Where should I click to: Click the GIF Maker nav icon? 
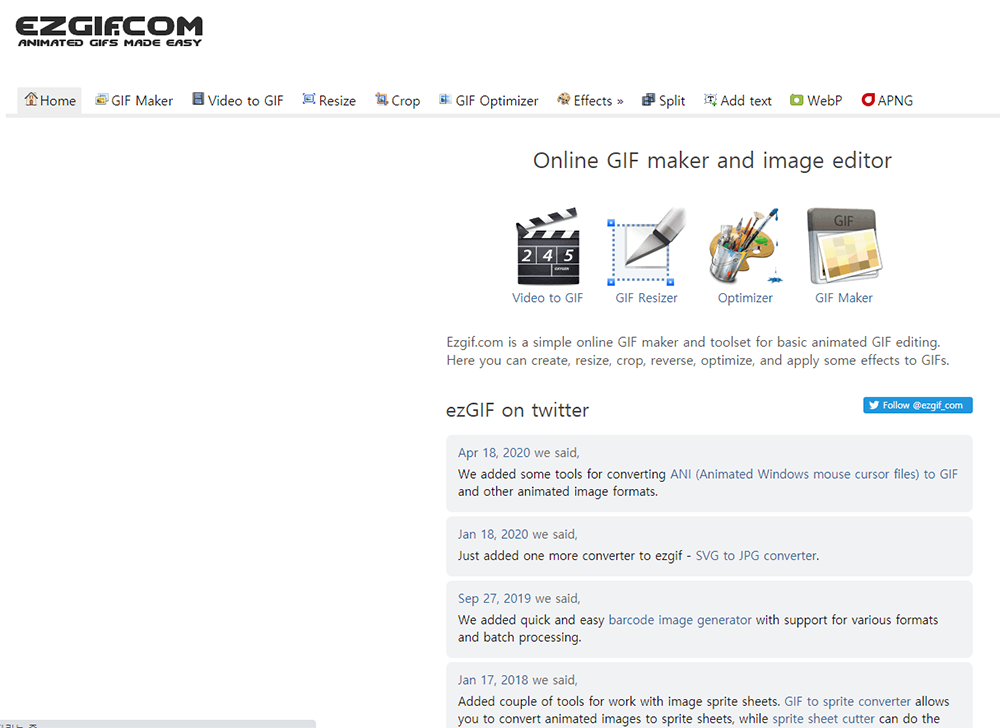pos(101,99)
